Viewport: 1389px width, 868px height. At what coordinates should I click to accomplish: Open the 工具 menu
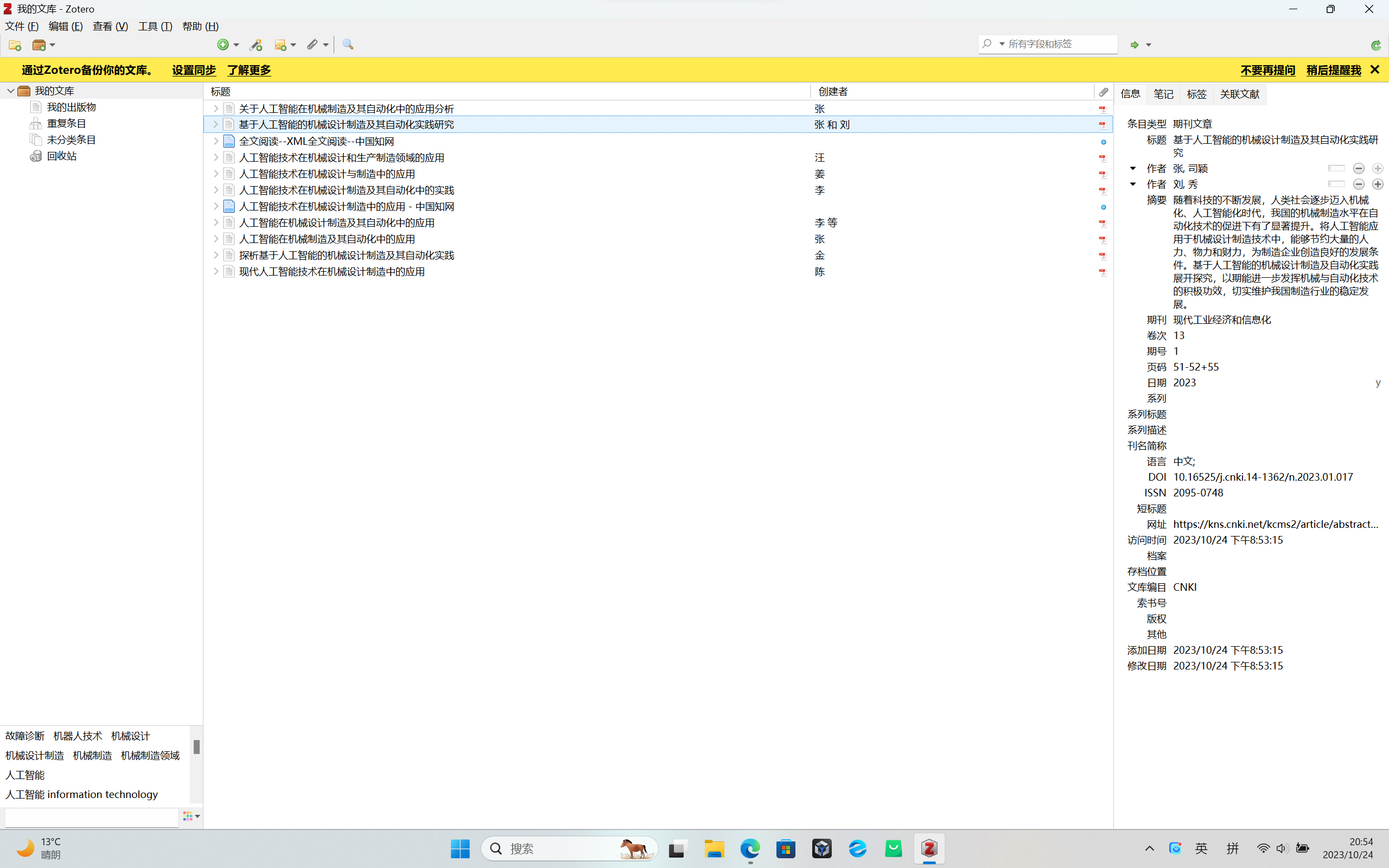[x=155, y=27]
